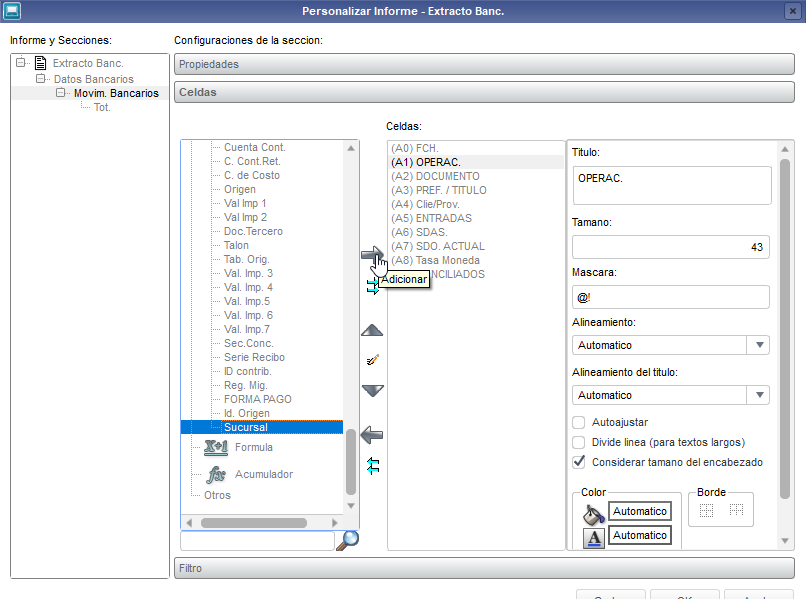Viewport: 806px width, 599px height.
Task: Select cell (A1) OPERAC.
Action: click(476, 162)
